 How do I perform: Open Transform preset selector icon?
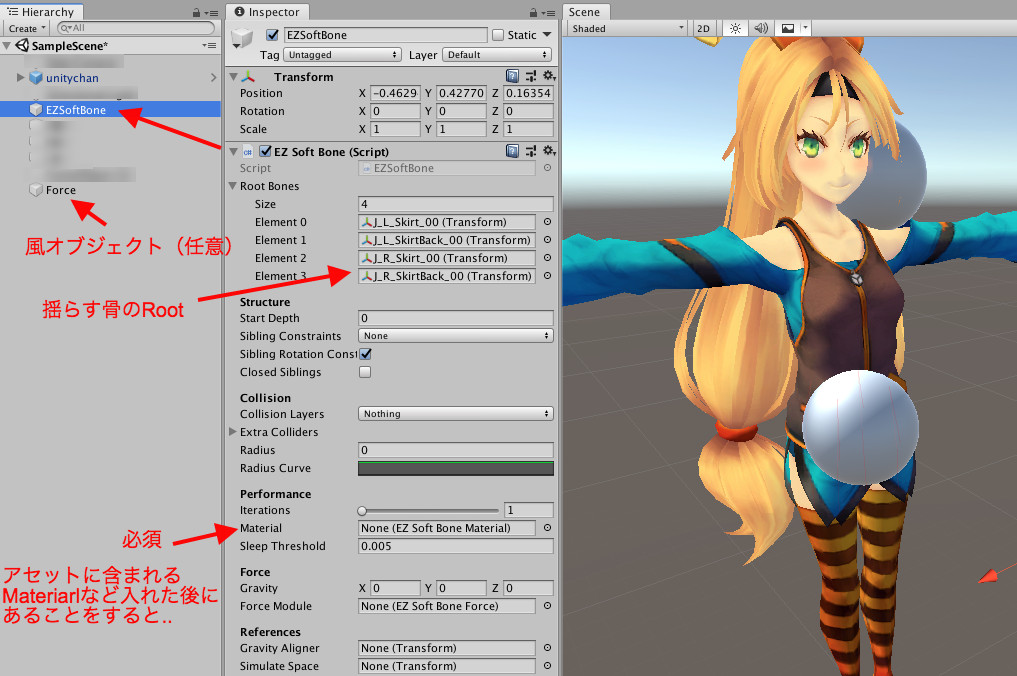[531, 77]
